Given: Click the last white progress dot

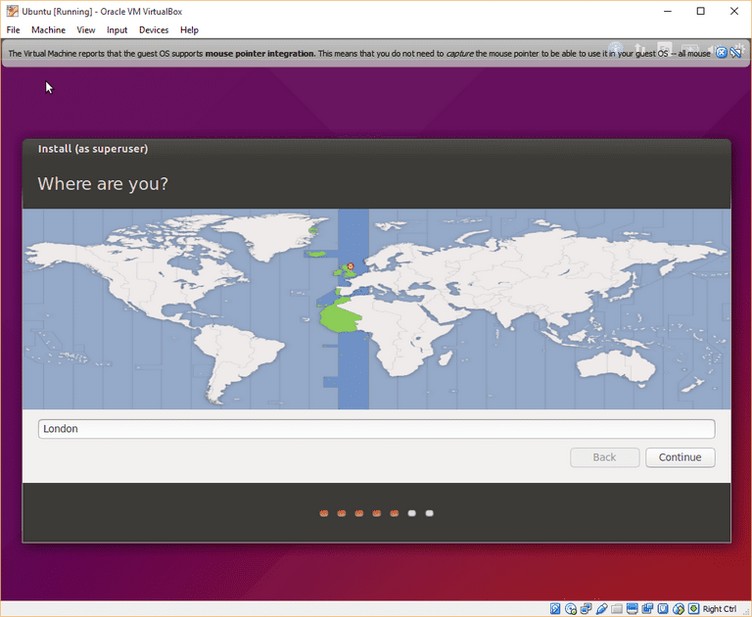Looking at the screenshot, I should [x=429, y=513].
